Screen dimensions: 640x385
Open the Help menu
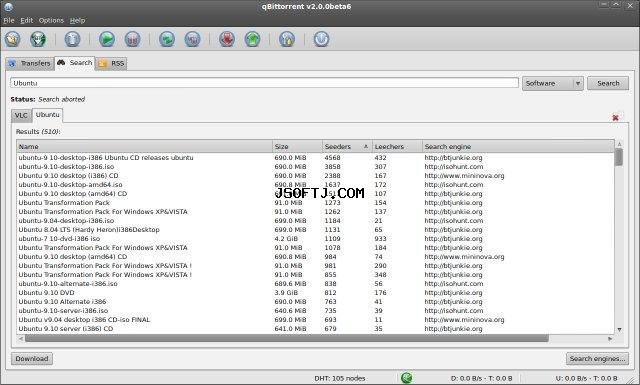[77, 20]
